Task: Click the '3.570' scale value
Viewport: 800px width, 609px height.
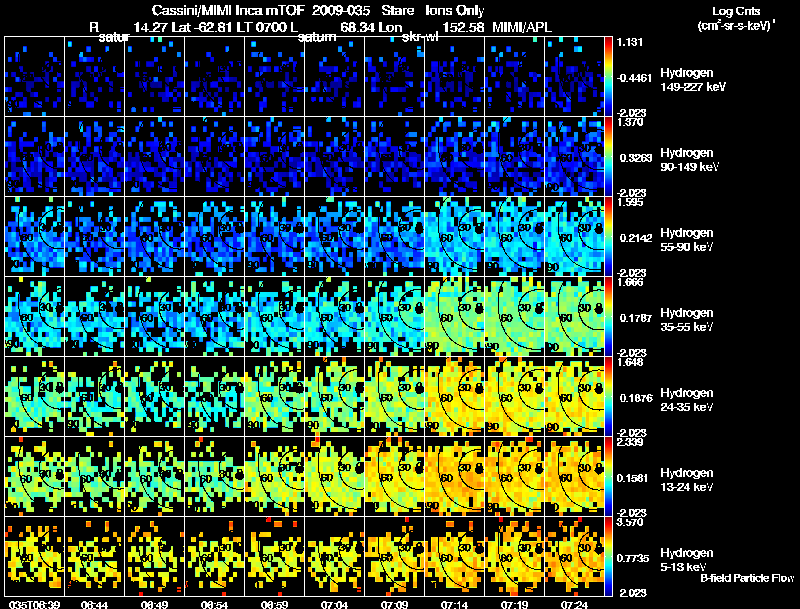Action: tap(630, 522)
